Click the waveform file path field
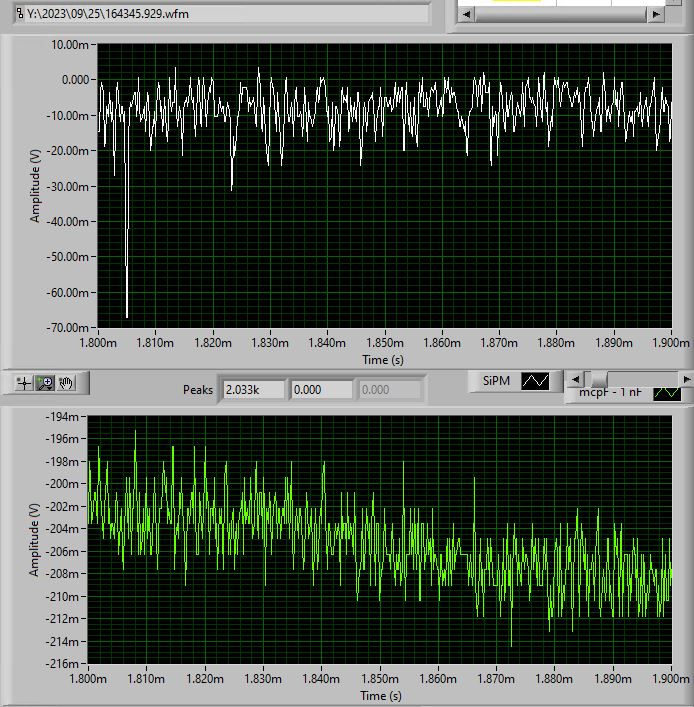The height and width of the screenshot is (707, 694). tap(220, 13)
